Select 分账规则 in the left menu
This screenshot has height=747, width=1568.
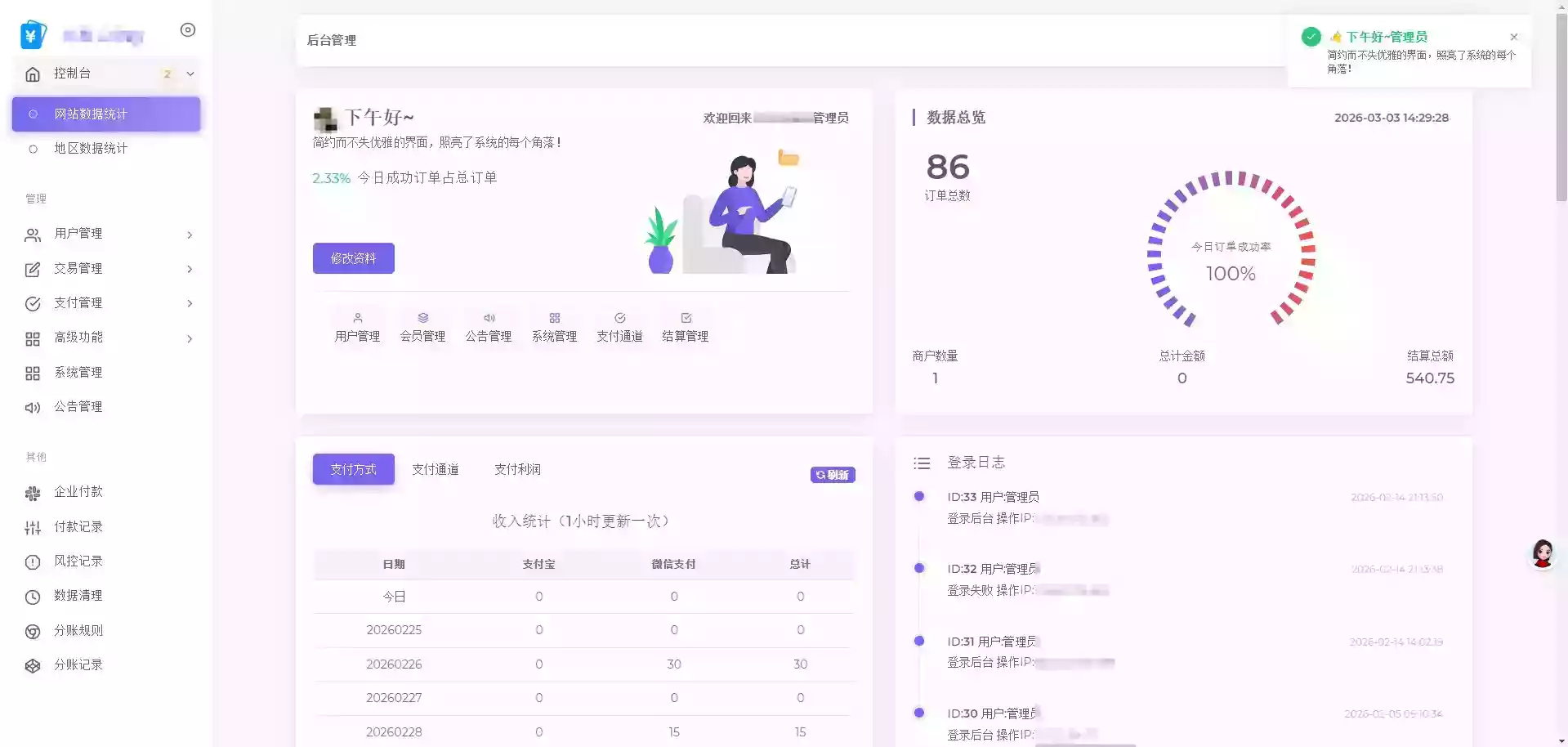point(79,630)
